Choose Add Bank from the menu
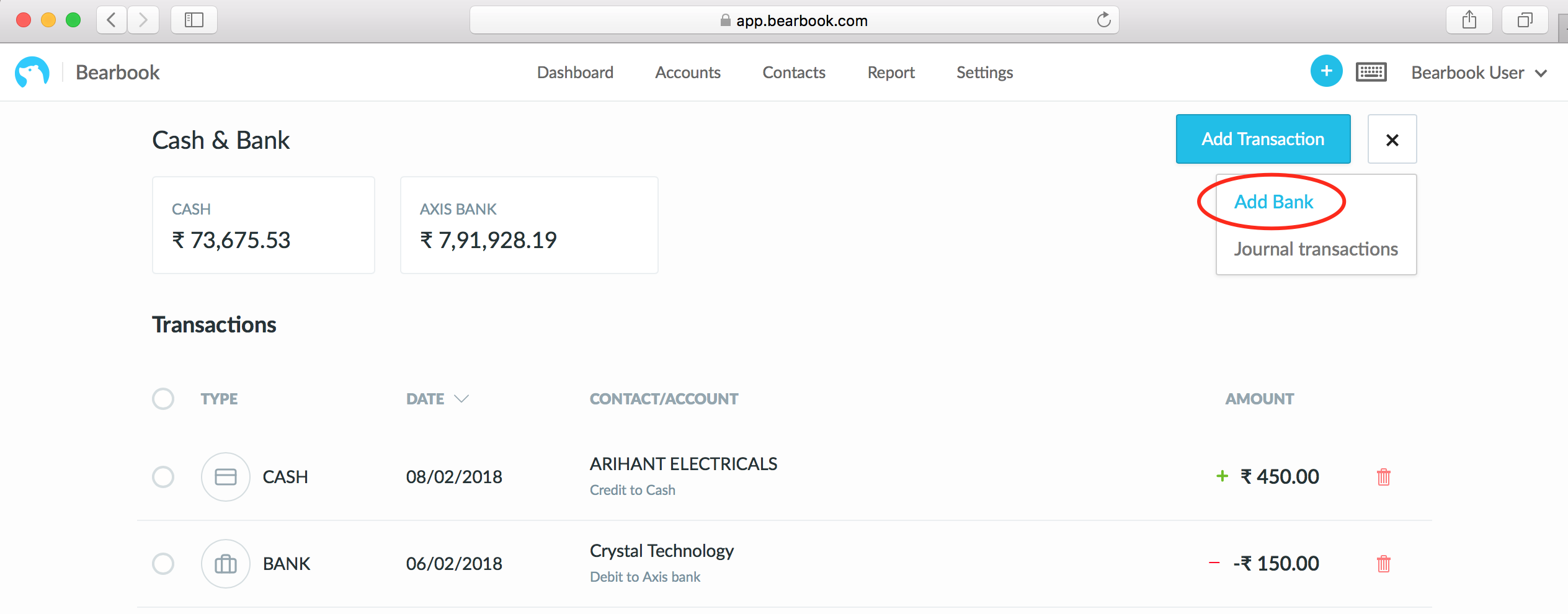Screen dimensions: 1568x614 coord(1273,202)
